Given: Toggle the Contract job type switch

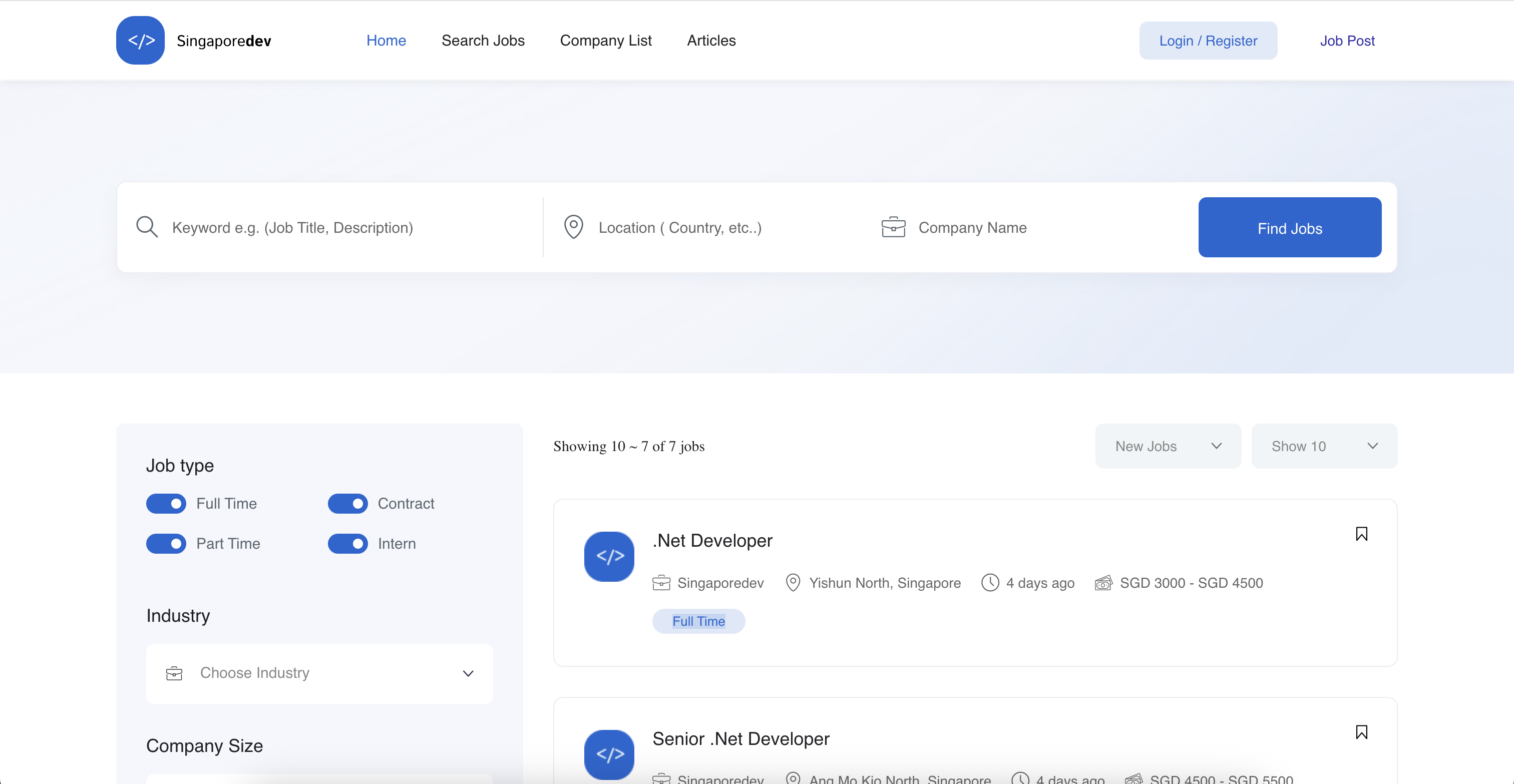Looking at the screenshot, I should tap(348, 504).
